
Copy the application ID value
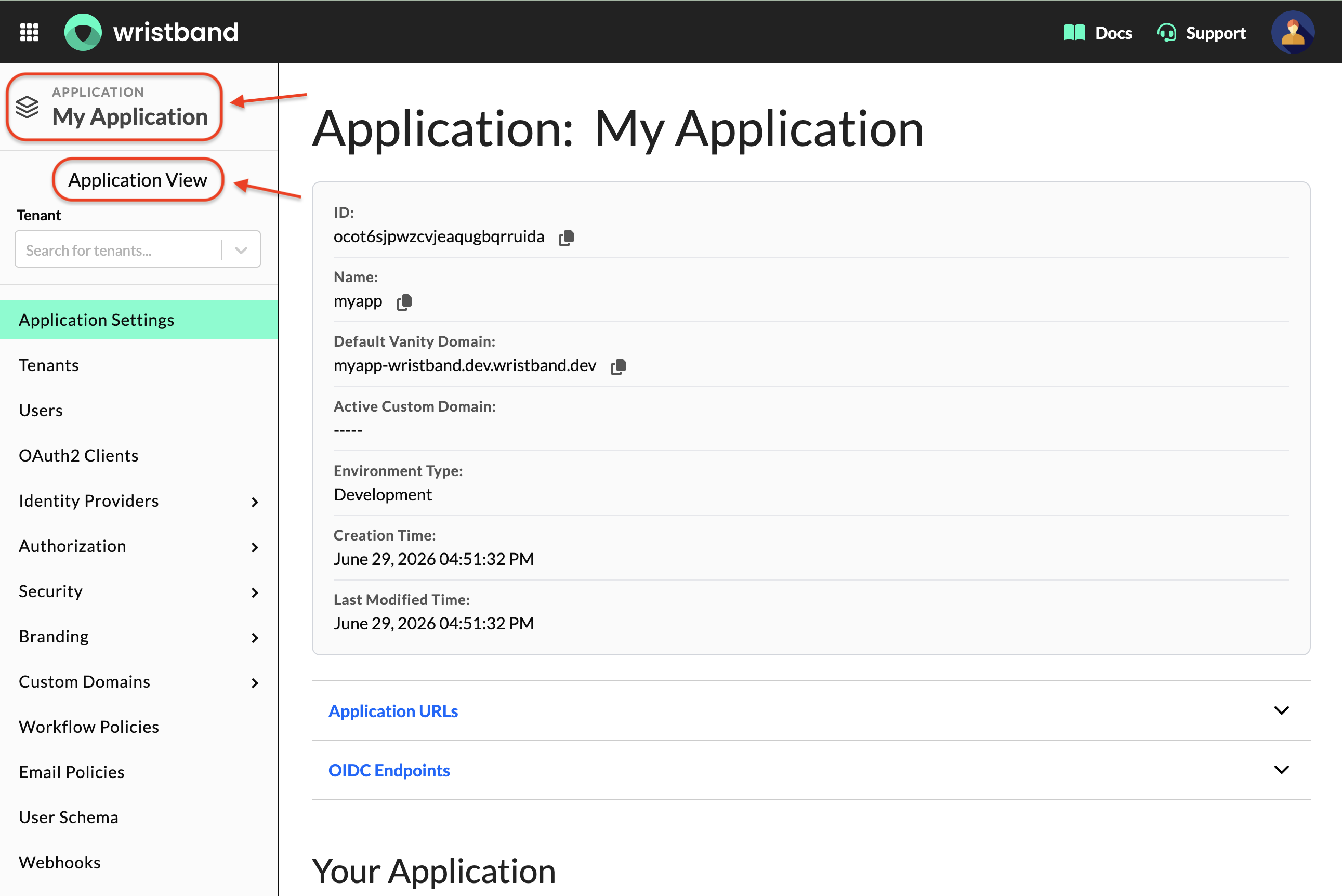point(567,238)
